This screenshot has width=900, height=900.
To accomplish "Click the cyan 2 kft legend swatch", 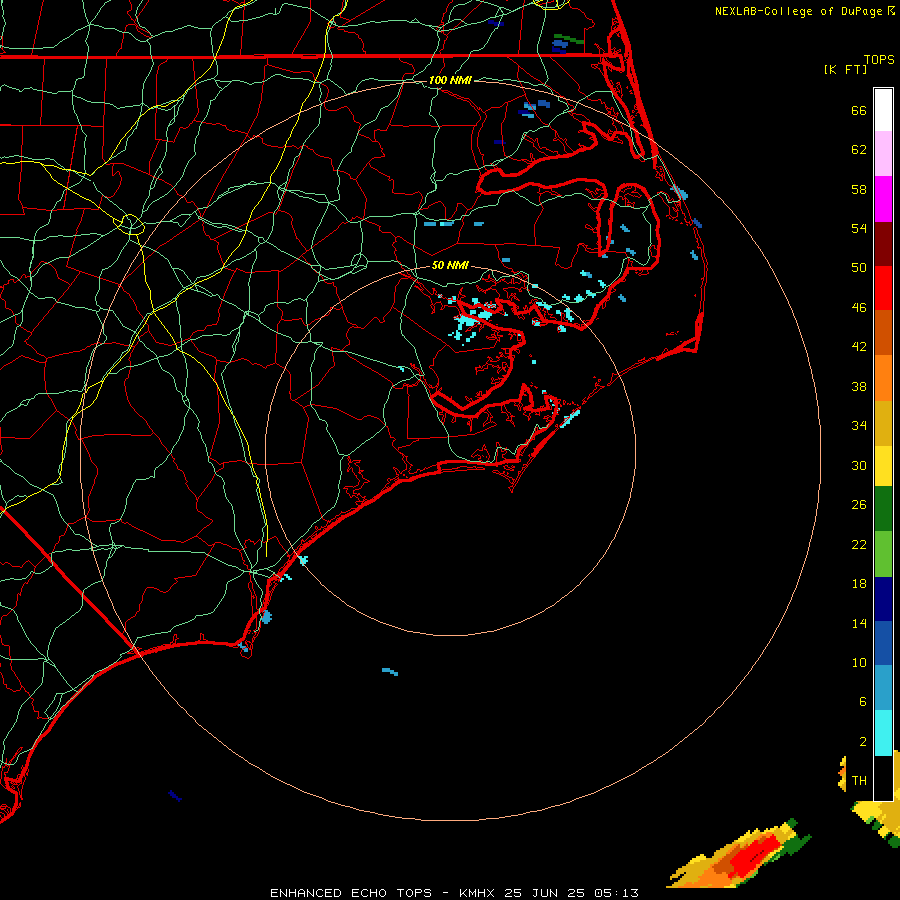I will click(x=883, y=732).
